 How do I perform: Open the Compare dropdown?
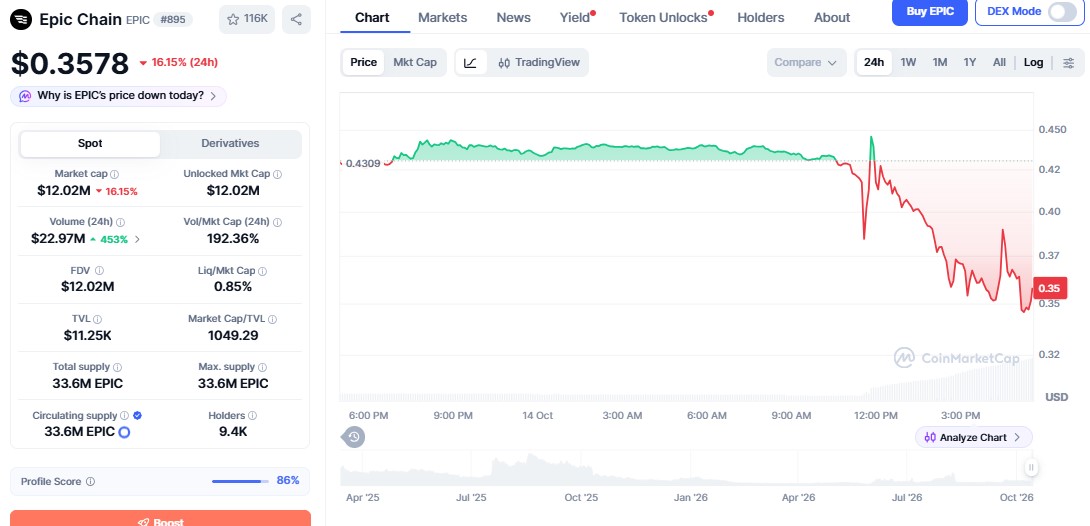(806, 63)
